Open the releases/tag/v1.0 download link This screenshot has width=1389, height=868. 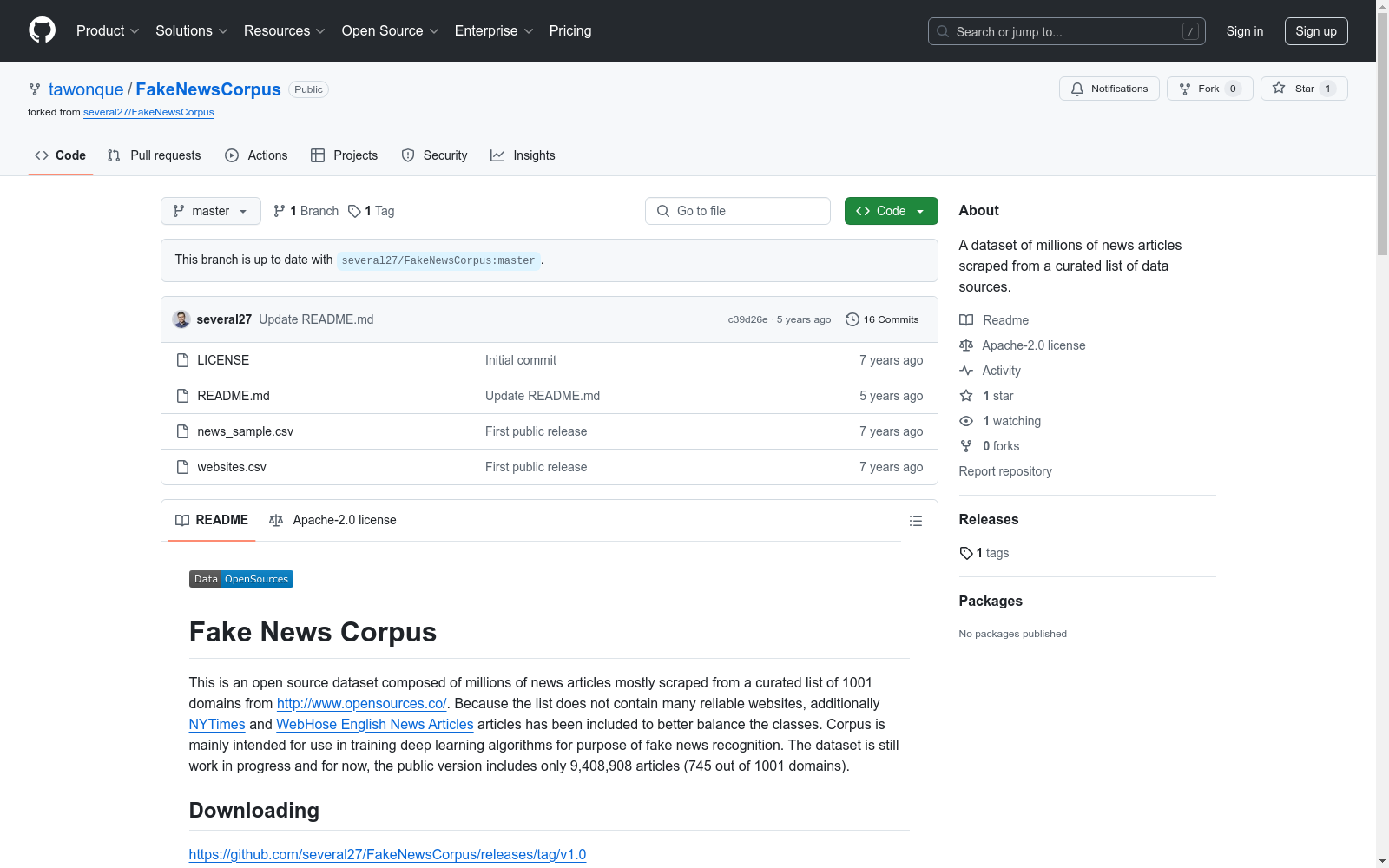point(387,854)
